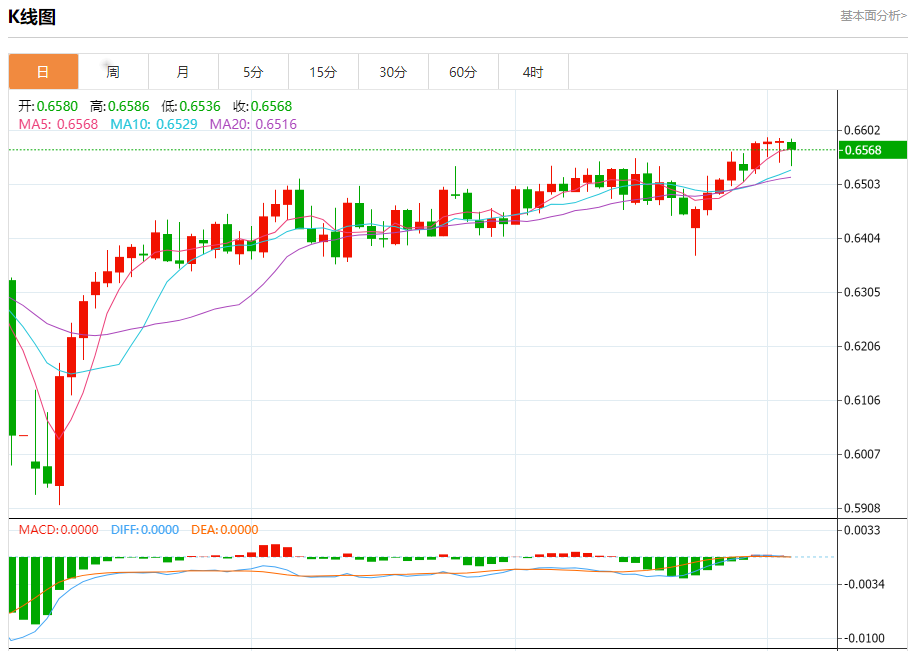Click the 0.6602 price axis label
915x651 pixels.
tap(862, 130)
